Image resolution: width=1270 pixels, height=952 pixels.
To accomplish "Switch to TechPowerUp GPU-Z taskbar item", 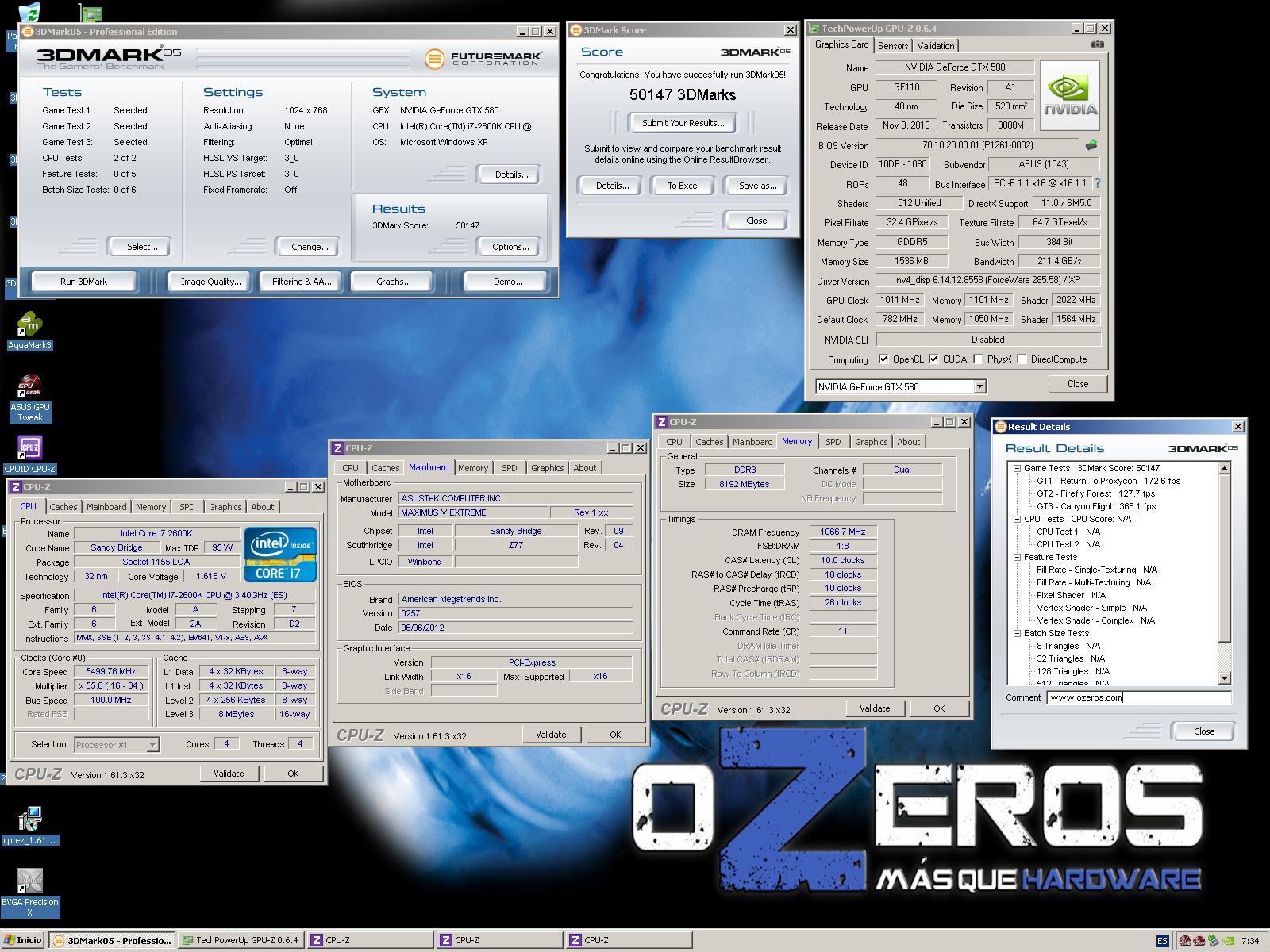I will tap(241, 941).
